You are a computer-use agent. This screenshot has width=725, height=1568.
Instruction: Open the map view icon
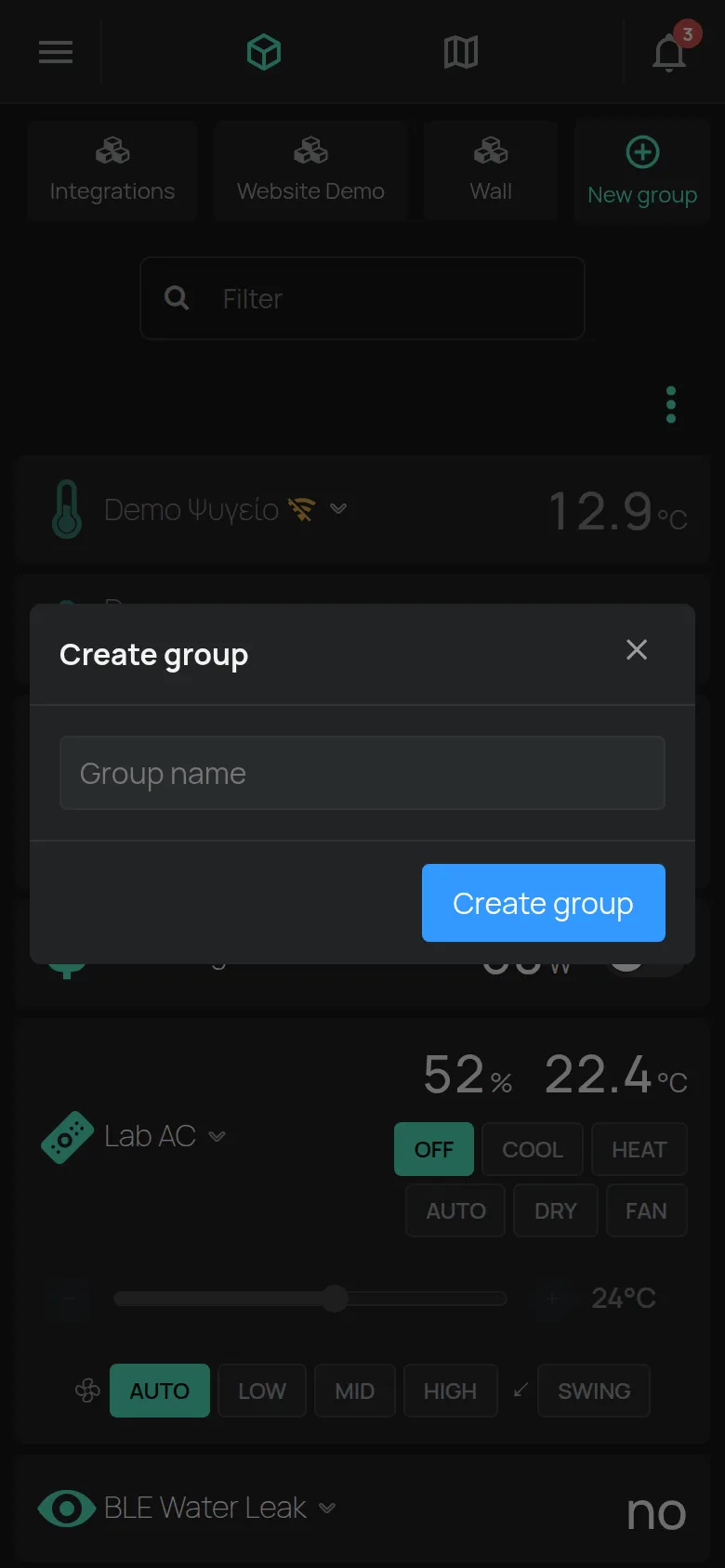pyautogui.click(x=461, y=52)
